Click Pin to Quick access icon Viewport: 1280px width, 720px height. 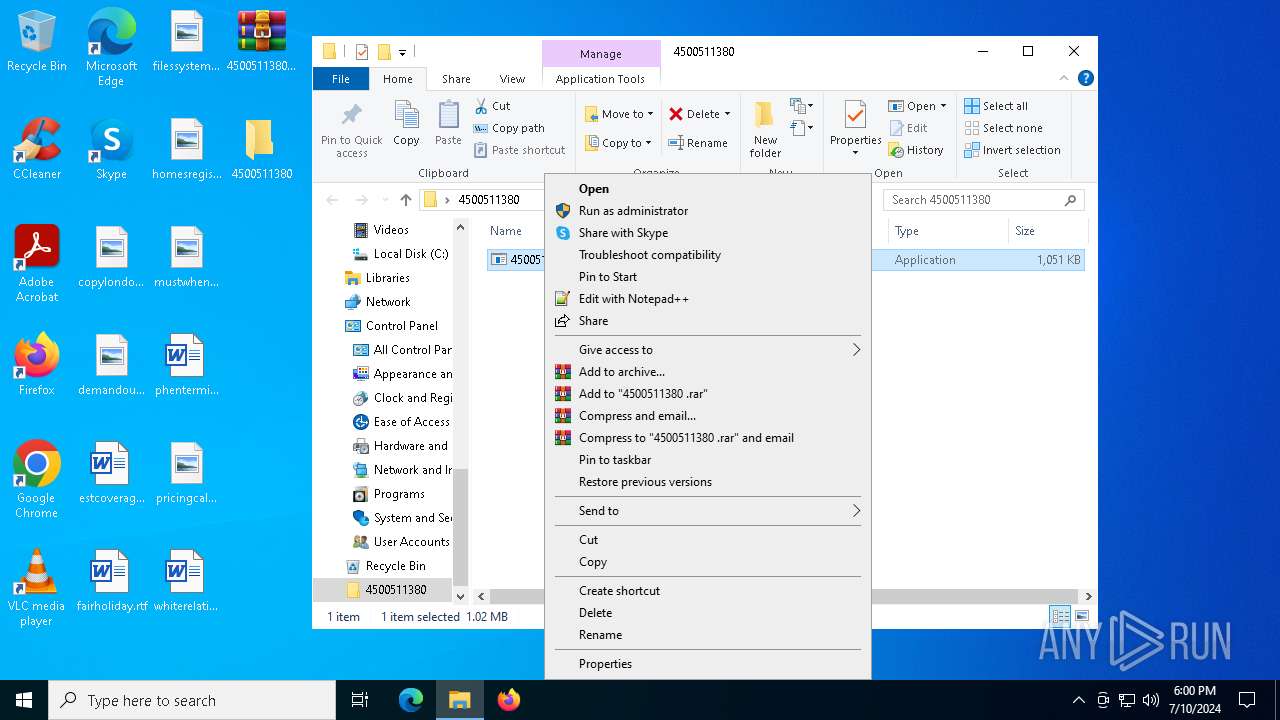[x=351, y=114]
